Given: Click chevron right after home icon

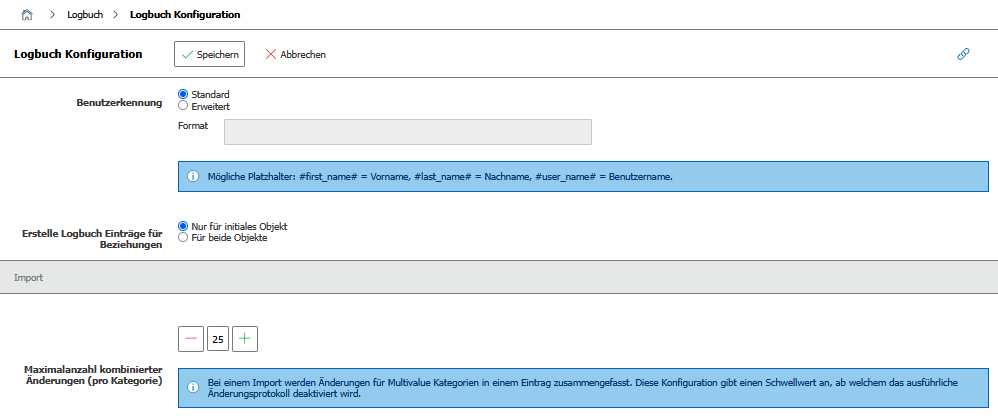Looking at the screenshot, I should pyautogui.click(x=52, y=15).
